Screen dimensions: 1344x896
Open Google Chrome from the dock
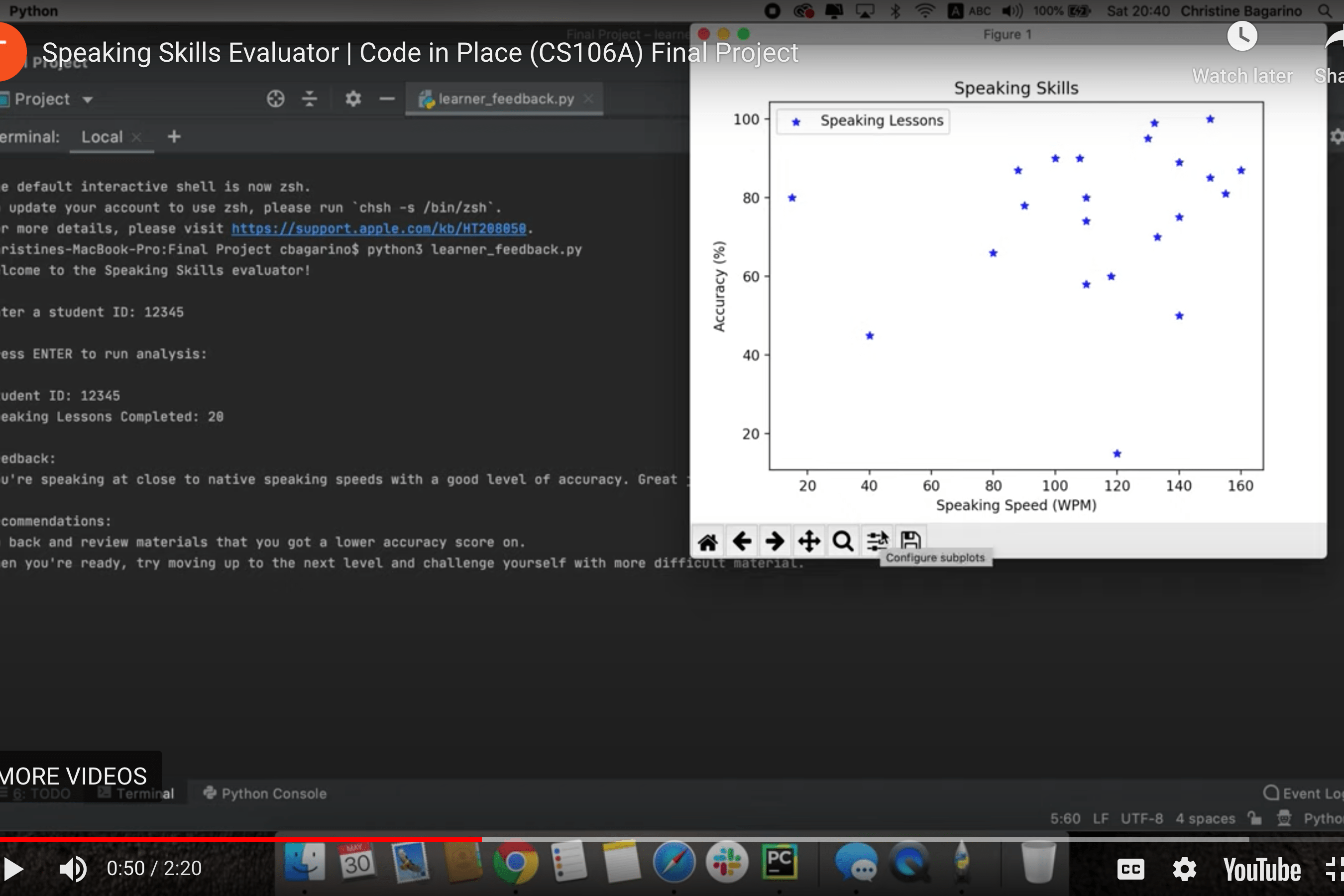(515, 861)
